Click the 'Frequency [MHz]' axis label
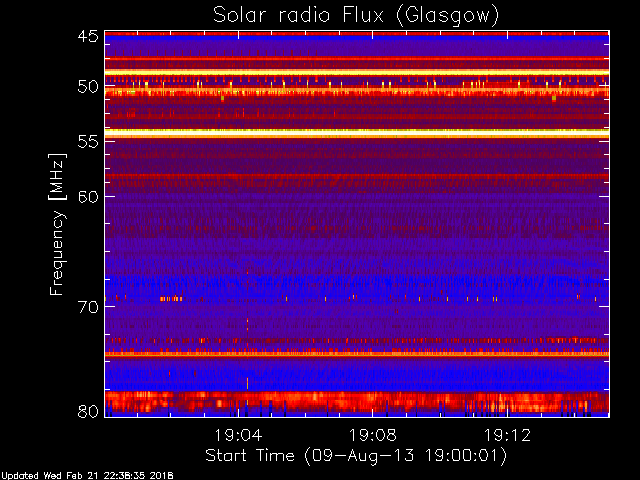The height and width of the screenshot is (480, 640). [x=57, y=224]
